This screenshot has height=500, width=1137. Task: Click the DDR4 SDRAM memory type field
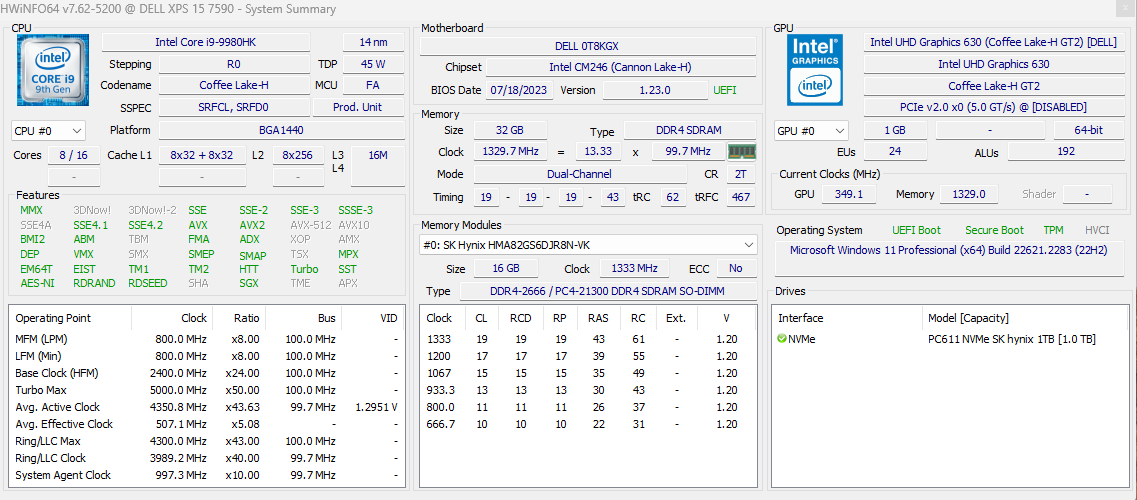[690, 131]
